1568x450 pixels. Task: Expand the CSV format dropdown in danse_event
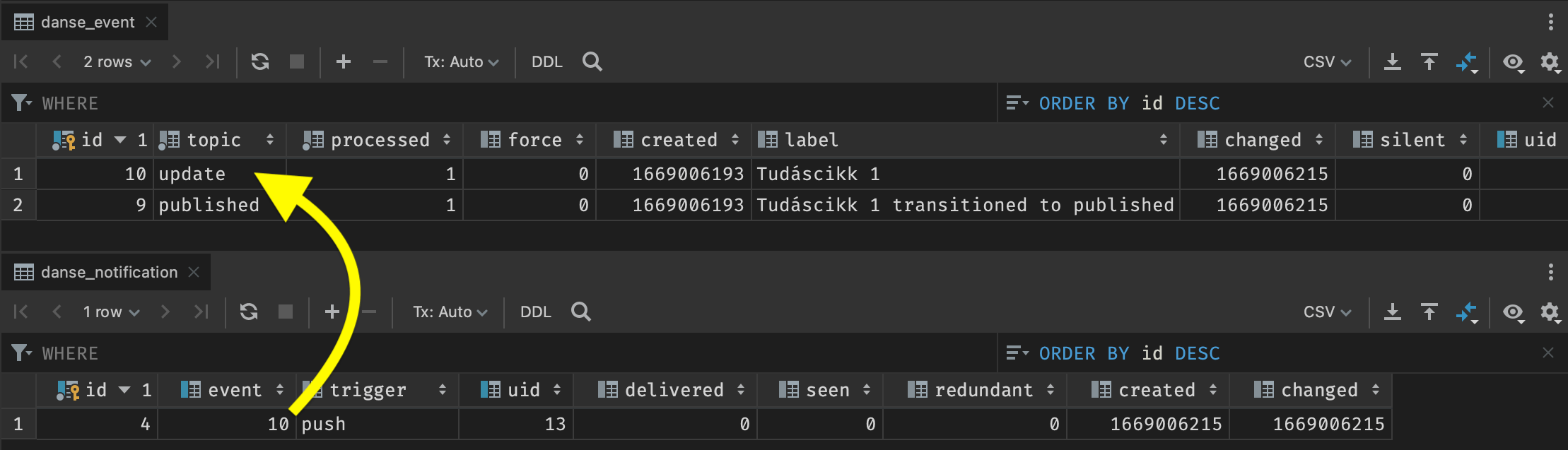pos(1327,62)
